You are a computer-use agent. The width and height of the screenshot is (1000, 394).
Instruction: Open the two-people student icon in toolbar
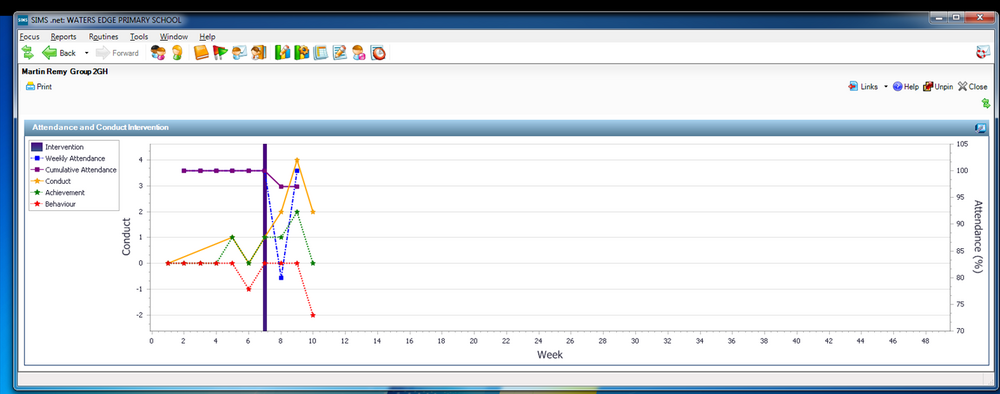tap(158, 53)
